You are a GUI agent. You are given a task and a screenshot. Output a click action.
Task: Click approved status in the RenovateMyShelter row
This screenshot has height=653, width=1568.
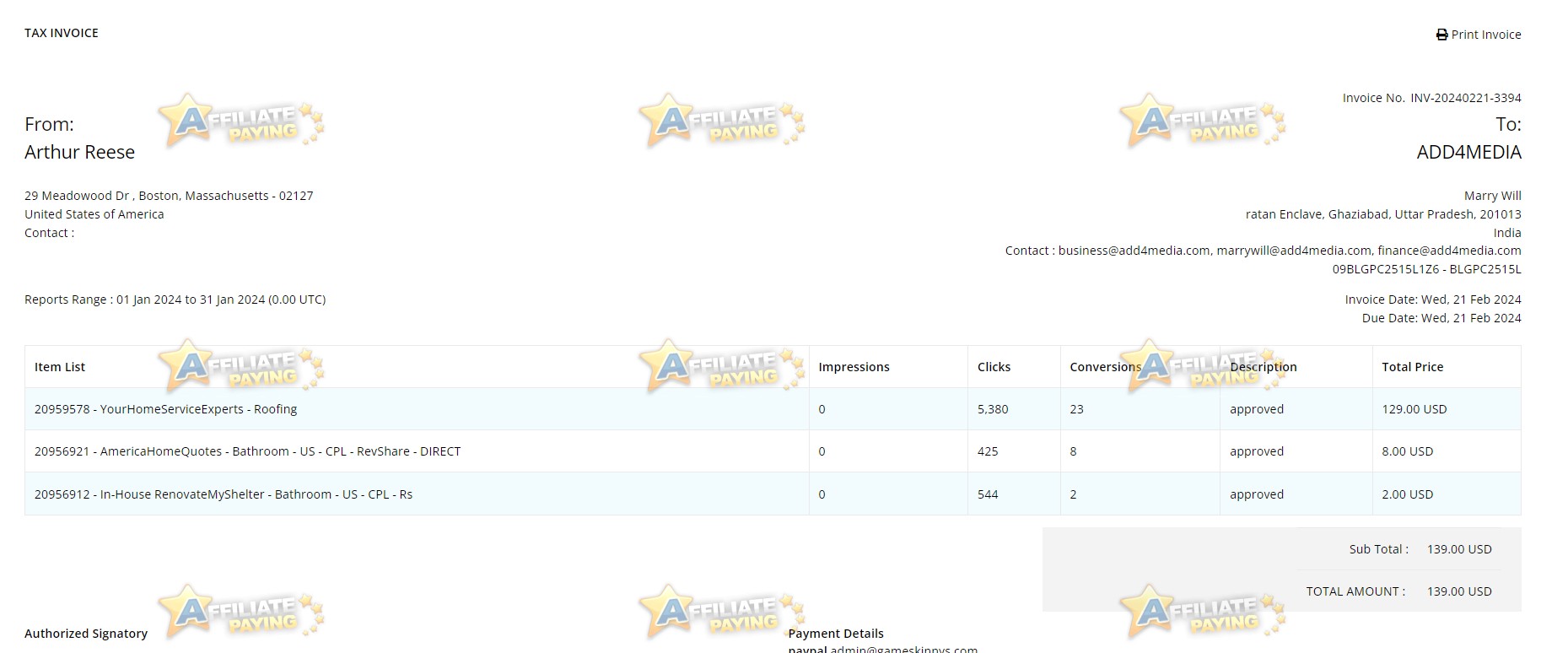(x=1257, y=494)
